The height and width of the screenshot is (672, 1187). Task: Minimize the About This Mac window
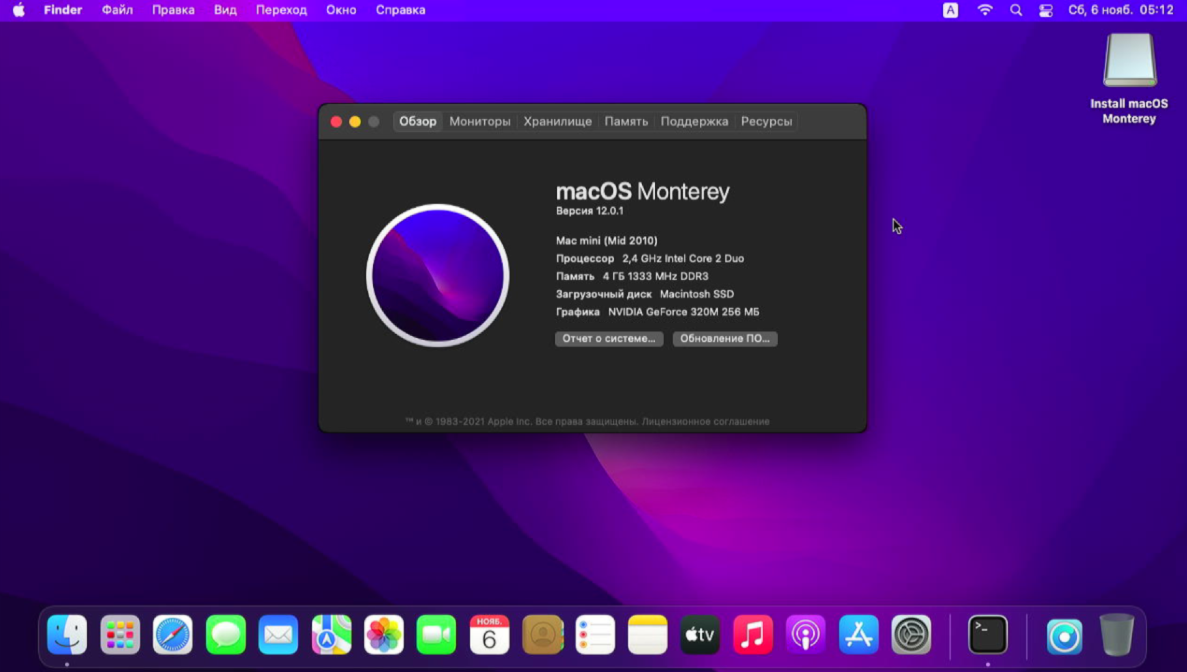point(355,121)
